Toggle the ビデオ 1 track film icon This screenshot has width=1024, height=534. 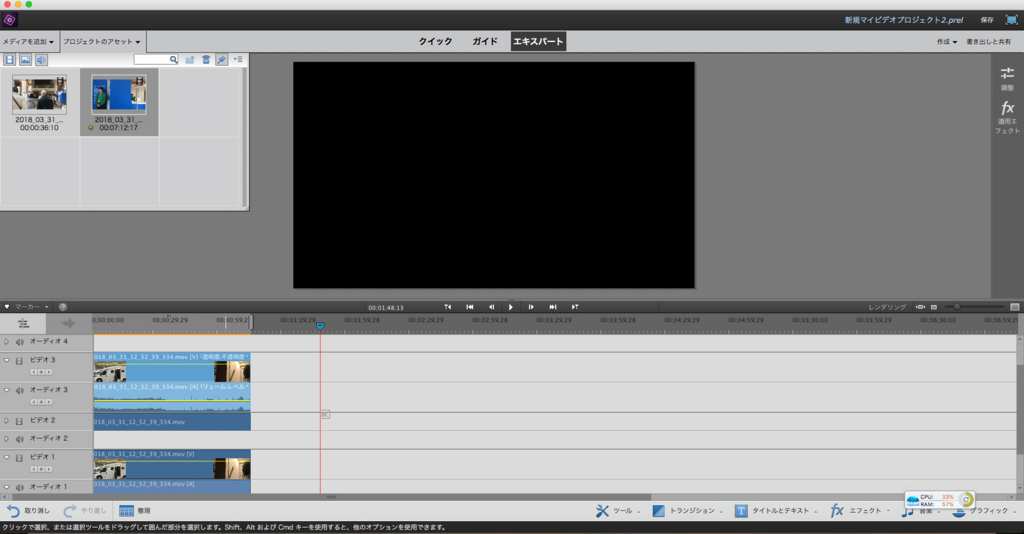click(x=20, y=458)
